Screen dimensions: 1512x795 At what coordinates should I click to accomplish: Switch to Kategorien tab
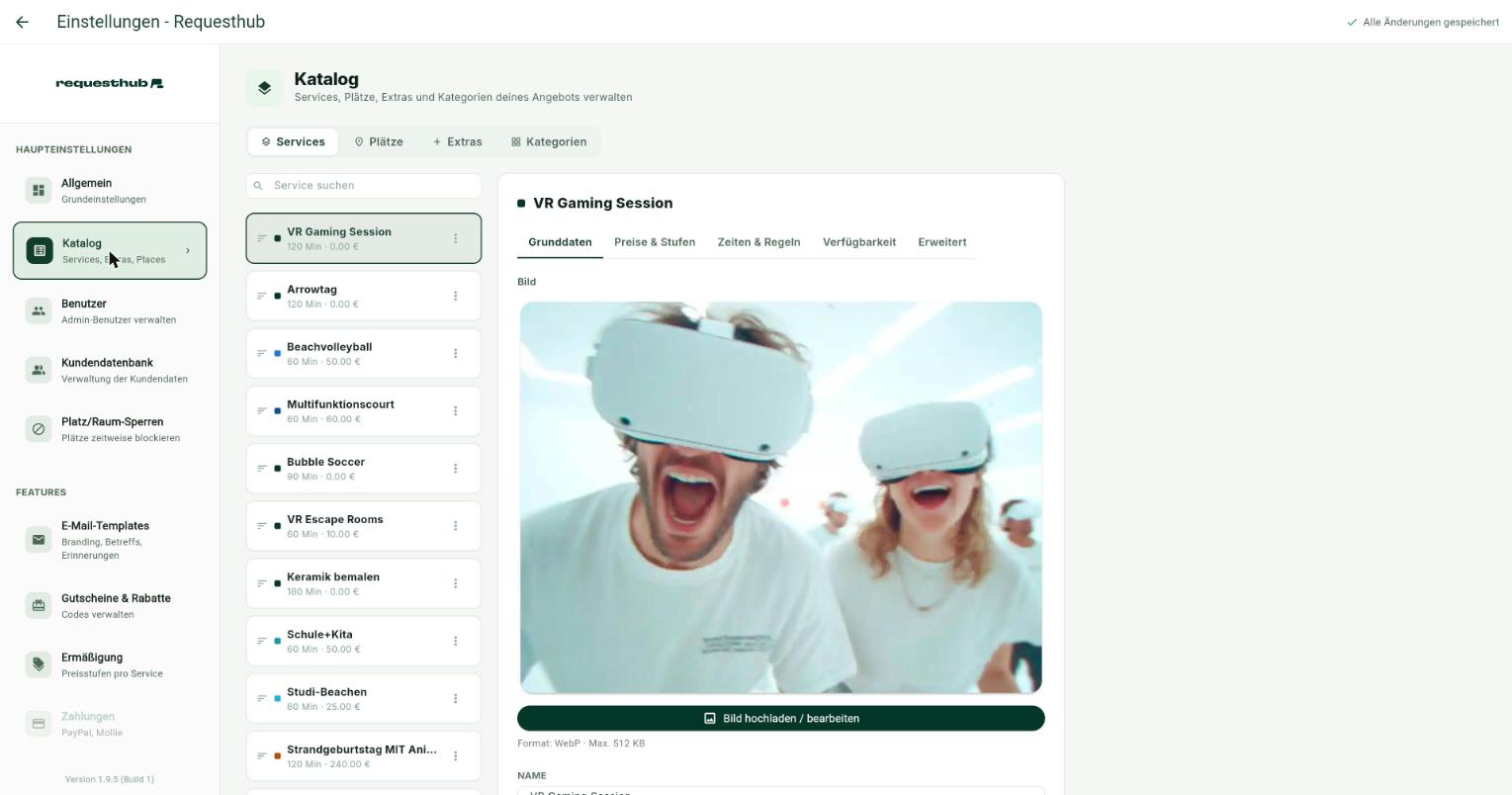tap(549, 141)
